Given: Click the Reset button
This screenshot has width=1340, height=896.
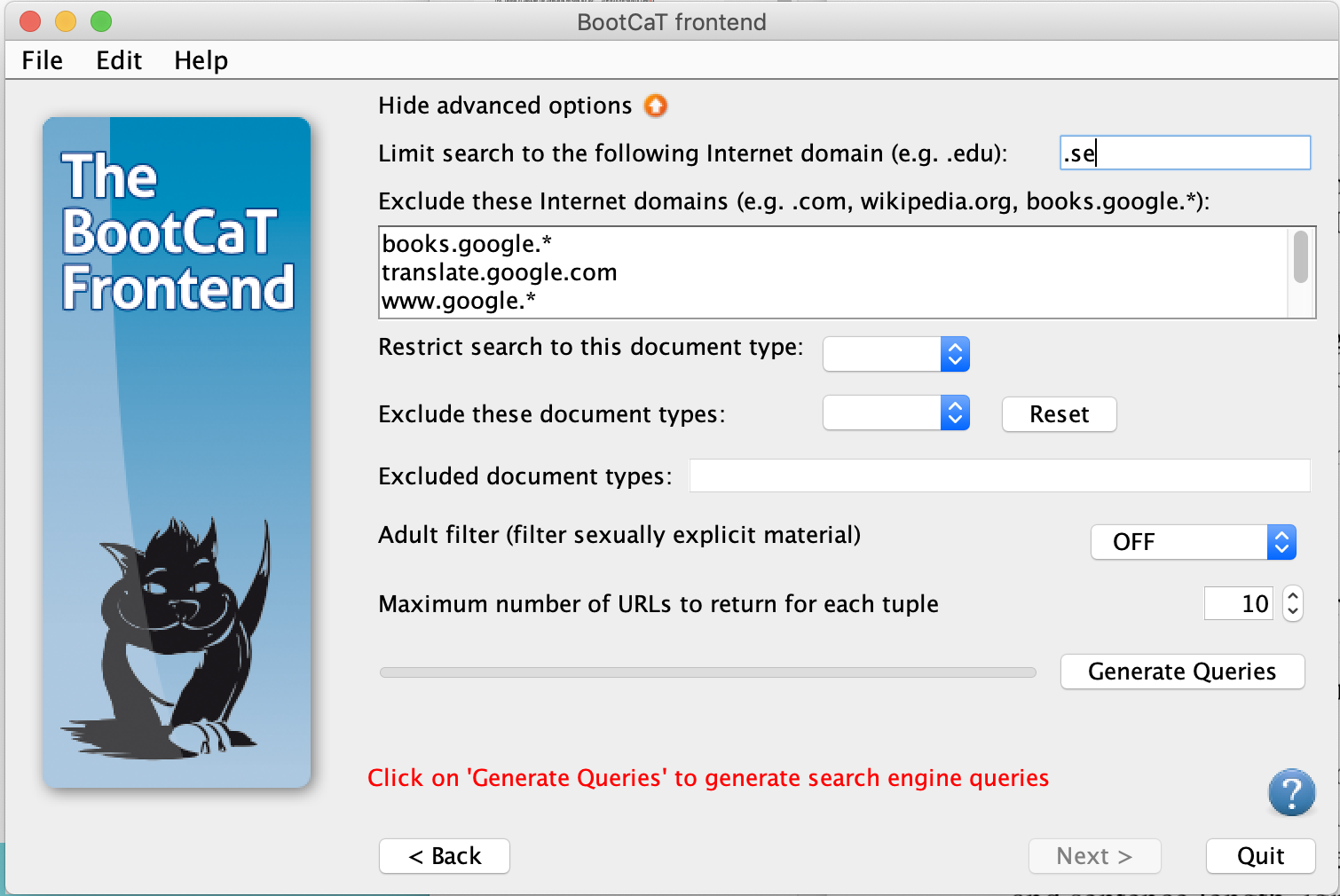Looking at the screenshot, I should click(x=1059, y=414).
